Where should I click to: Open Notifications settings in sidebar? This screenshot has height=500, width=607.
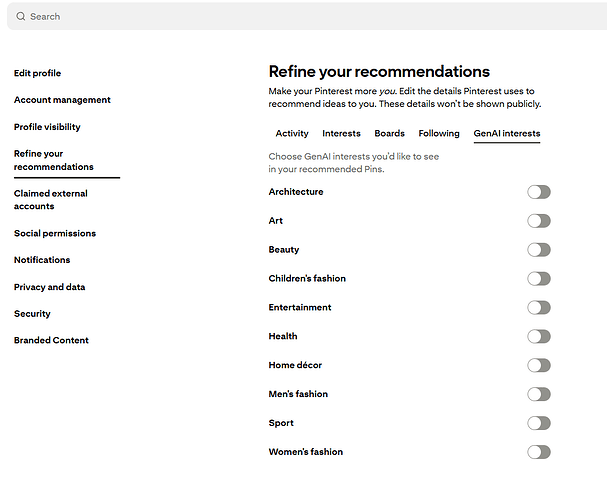click(x=42, y=260)
